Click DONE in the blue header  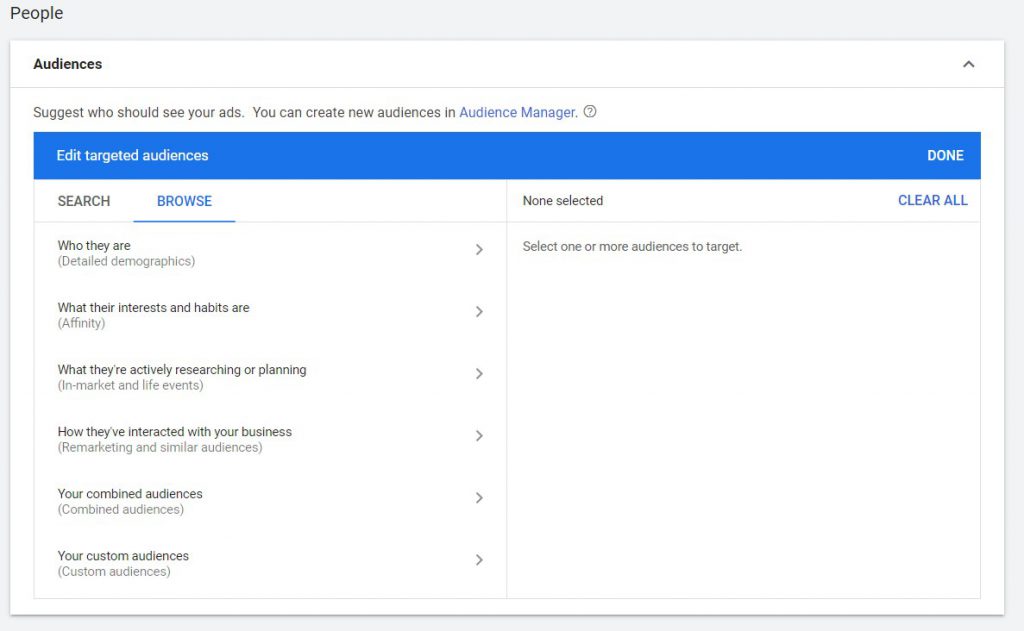(x=945, y=155)
